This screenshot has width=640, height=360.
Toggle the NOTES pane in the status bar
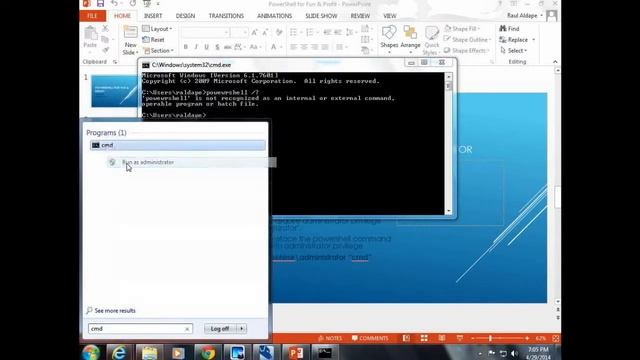click(330, 338)
